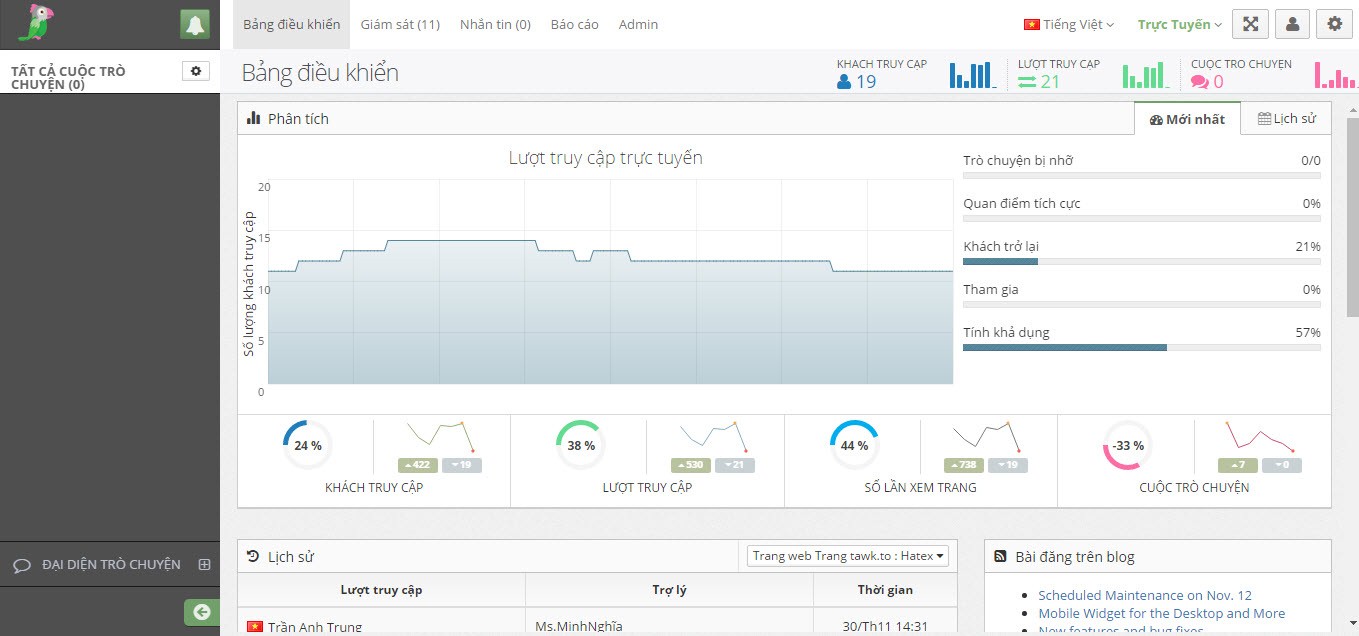1359x636 pixels.
Task: Click the Tất cả cuộc trò chuyện (0) heading
Action: 68,78
